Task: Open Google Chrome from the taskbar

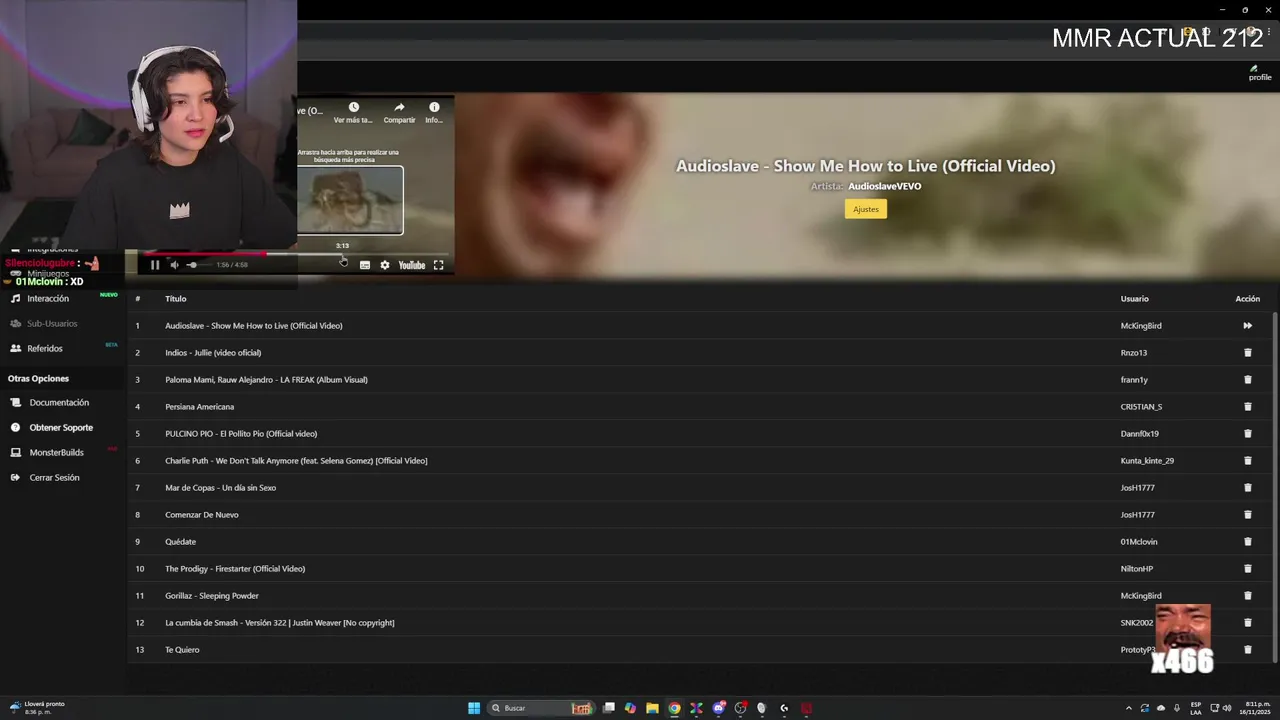Action: 674,708
